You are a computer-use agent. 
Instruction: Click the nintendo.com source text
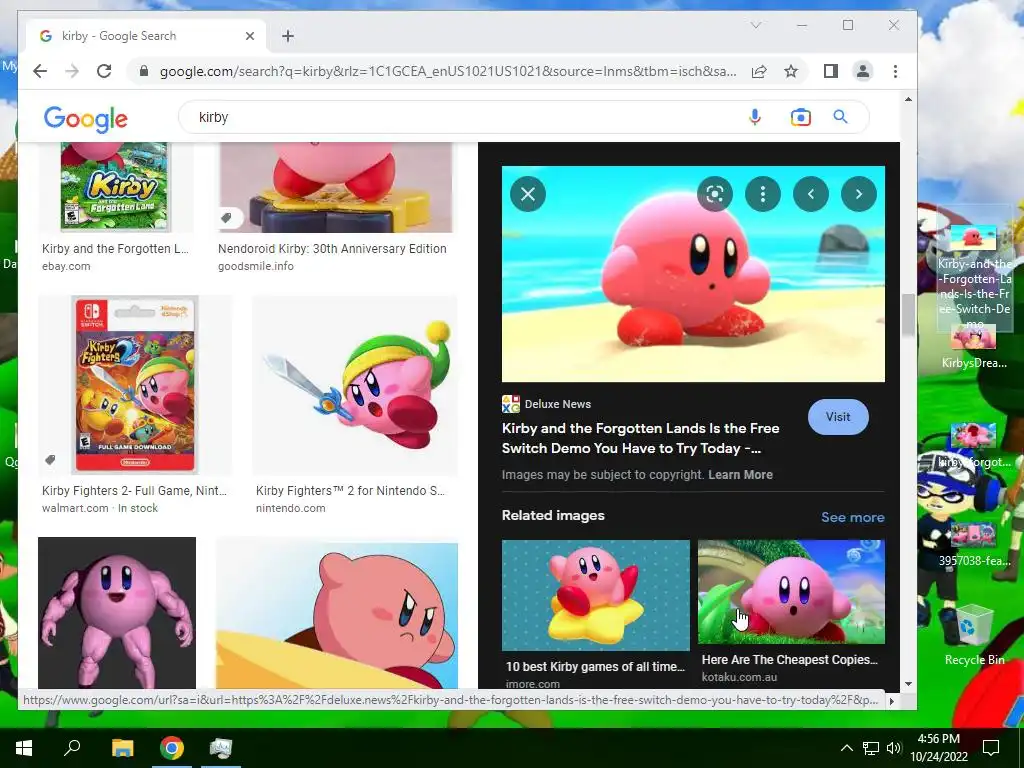(290, 508)
